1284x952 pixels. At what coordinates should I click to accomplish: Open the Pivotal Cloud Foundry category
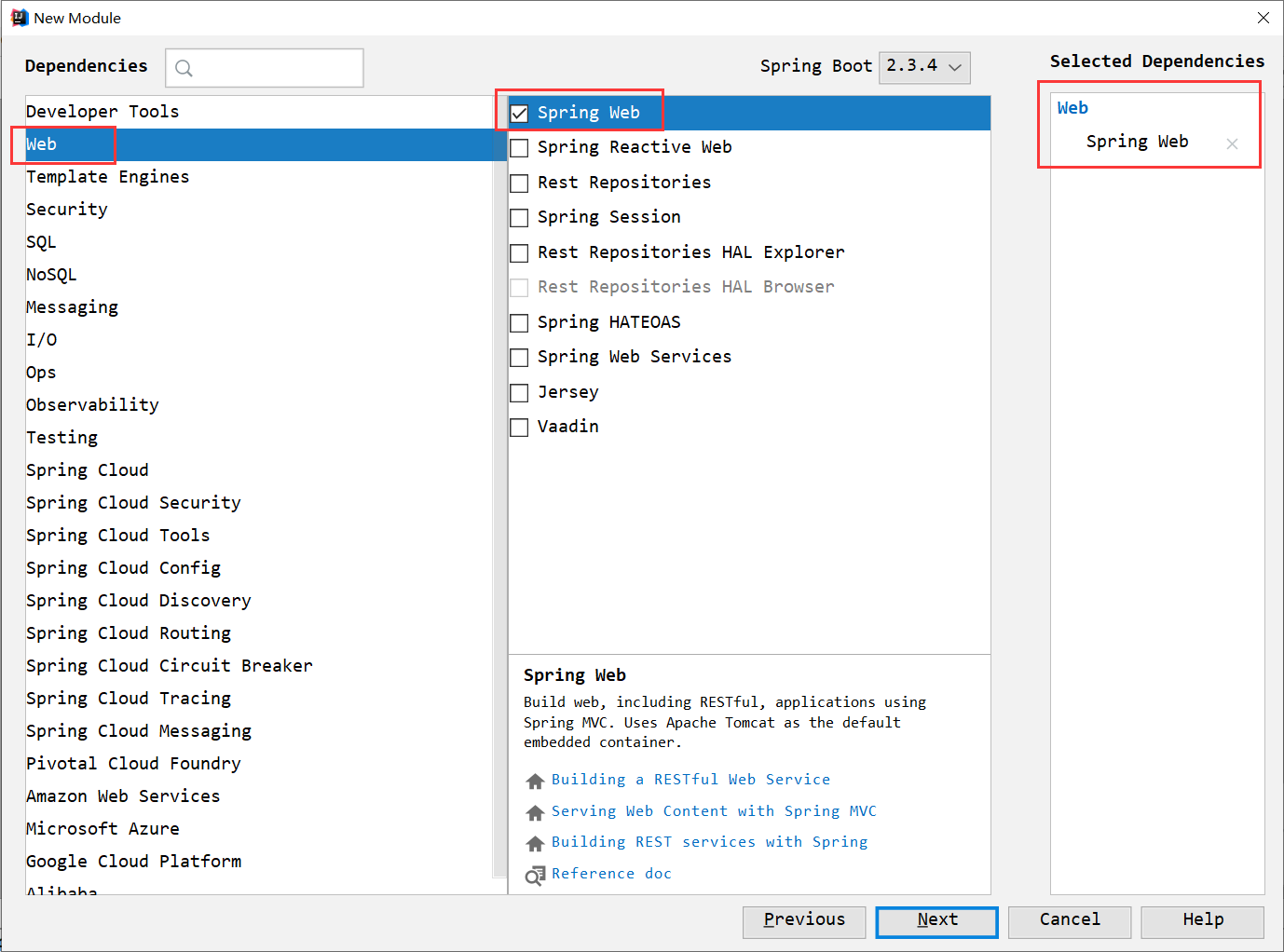259,764
